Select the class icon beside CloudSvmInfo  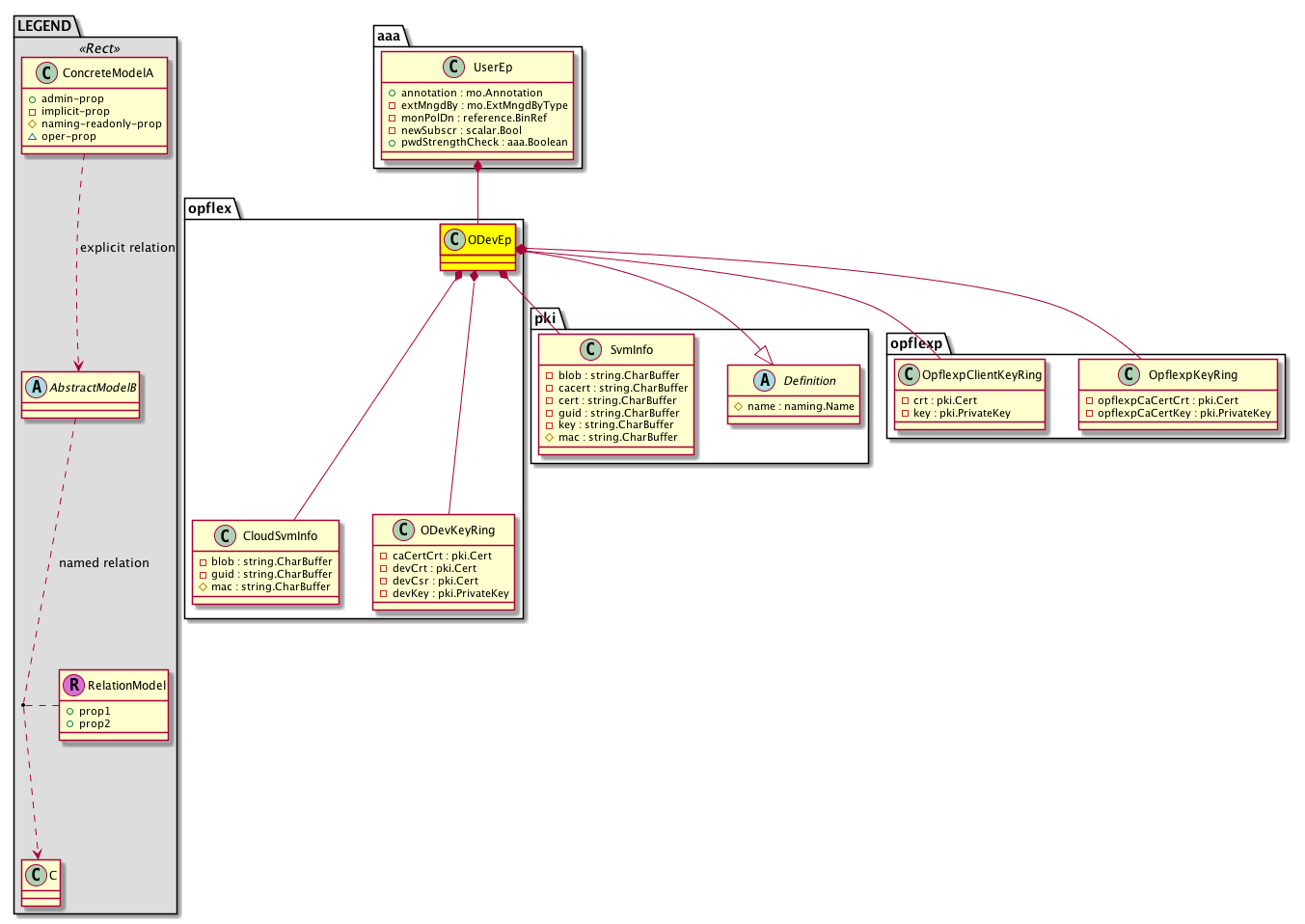(x=224, y=535)
